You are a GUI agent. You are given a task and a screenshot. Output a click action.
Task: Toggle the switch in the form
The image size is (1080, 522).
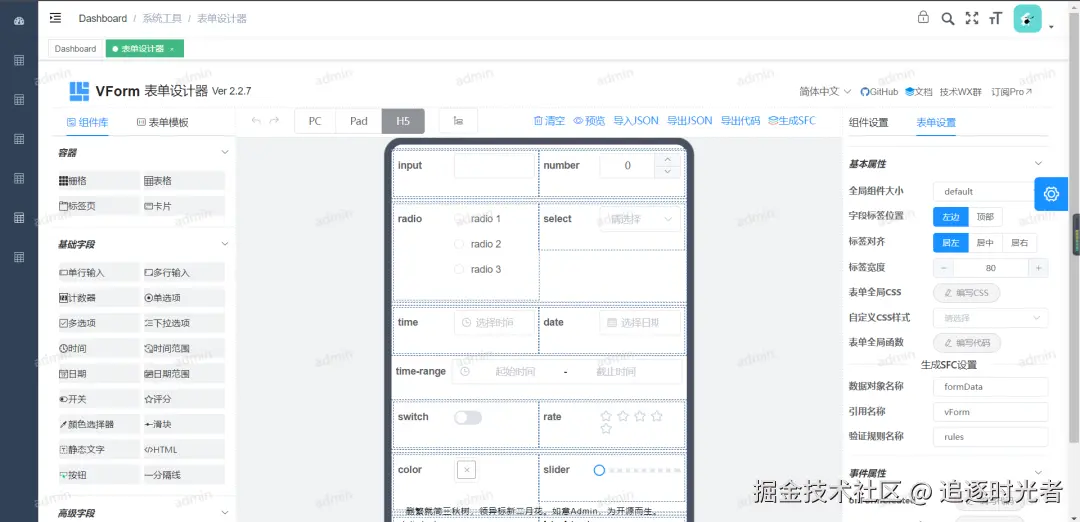click(x=468, y=417)
